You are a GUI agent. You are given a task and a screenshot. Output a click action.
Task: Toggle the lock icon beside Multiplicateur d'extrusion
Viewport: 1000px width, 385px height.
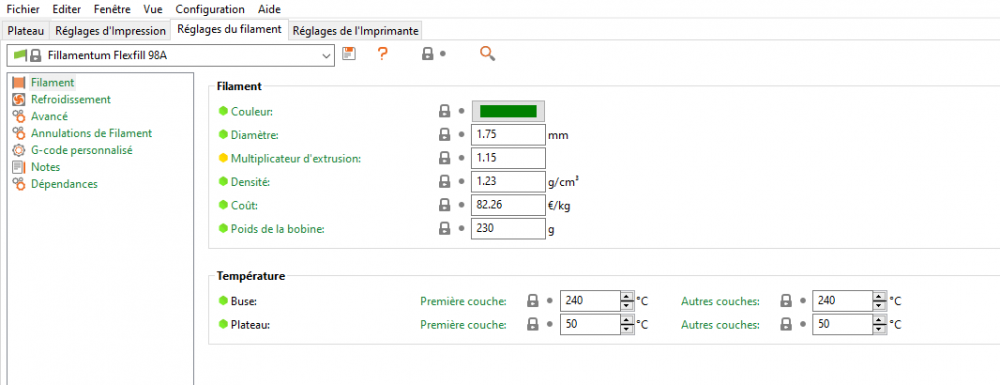tap(445, 158)
